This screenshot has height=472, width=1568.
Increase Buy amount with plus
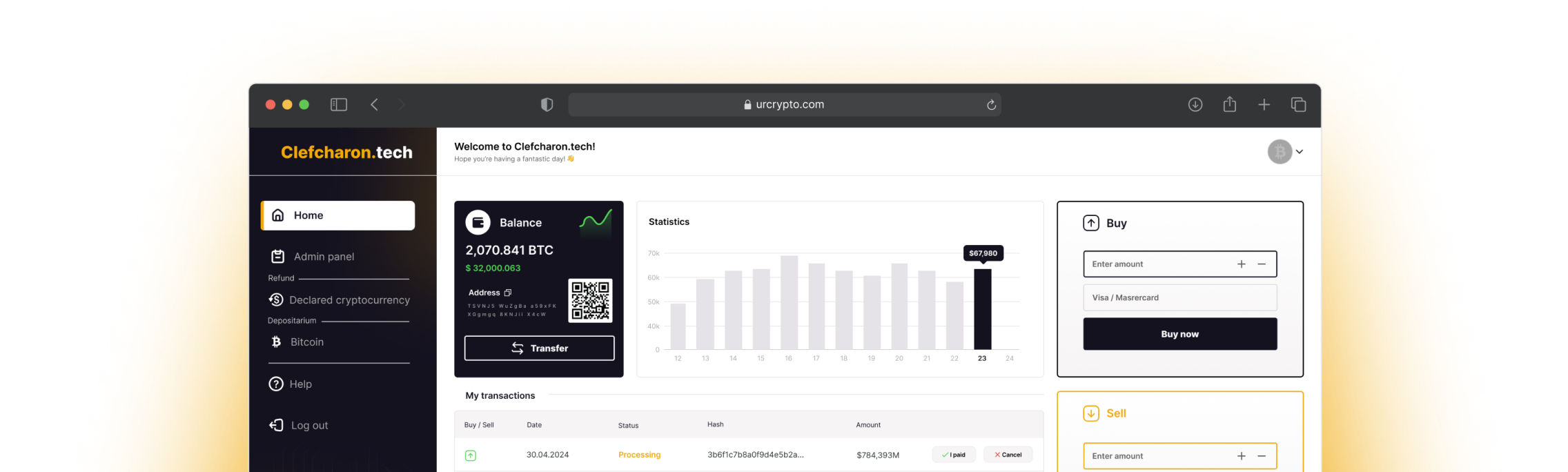1242,264
